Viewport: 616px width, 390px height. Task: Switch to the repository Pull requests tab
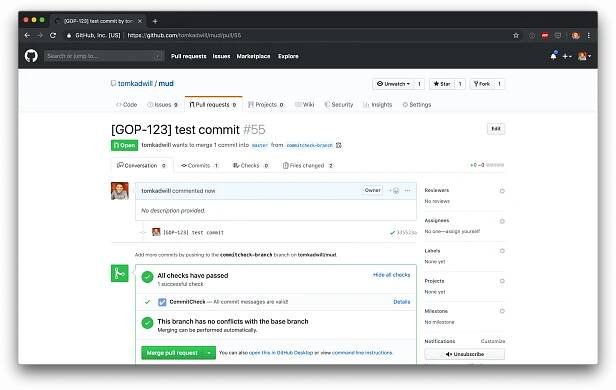pyautogui.click(x=213, y=104)
